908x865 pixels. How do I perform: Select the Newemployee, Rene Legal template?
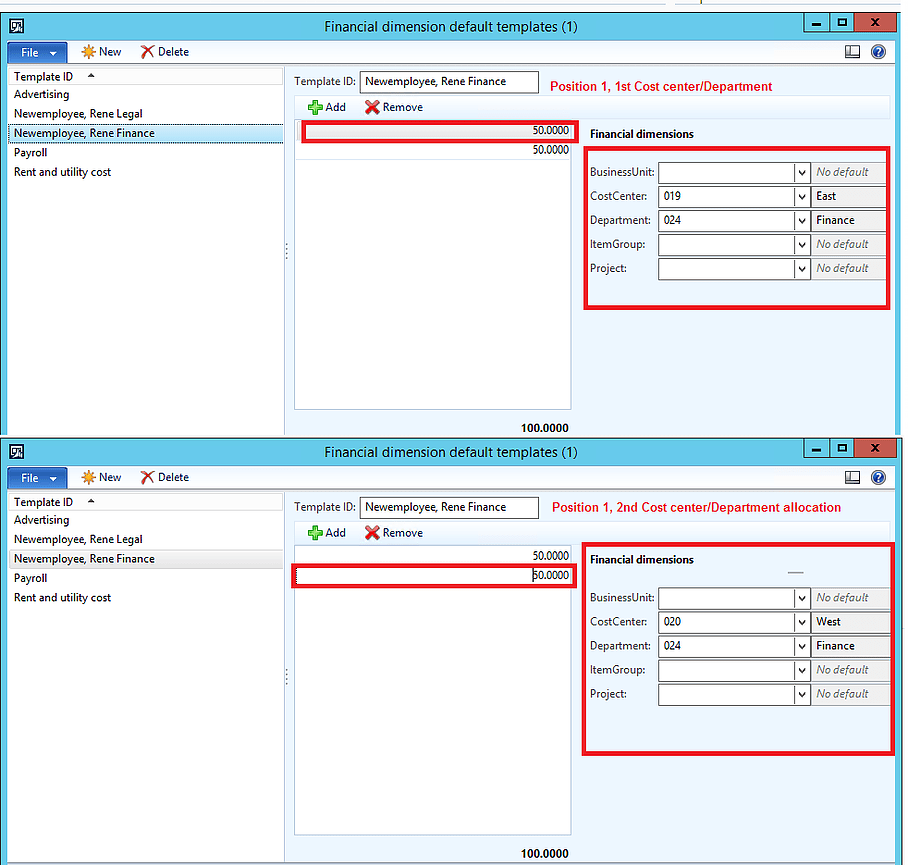[x=75, y=113]
